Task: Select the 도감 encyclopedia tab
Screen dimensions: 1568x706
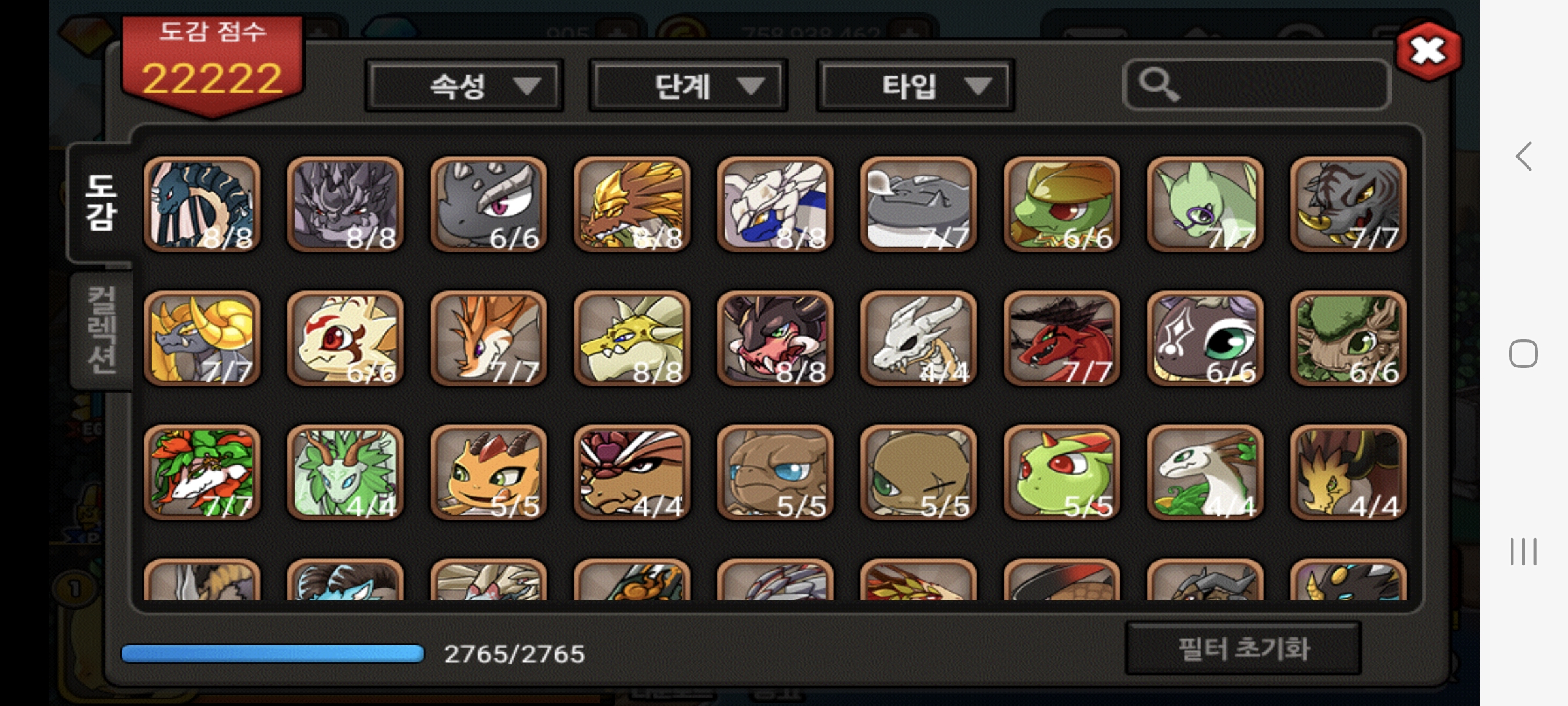Action: pos(101,203)
